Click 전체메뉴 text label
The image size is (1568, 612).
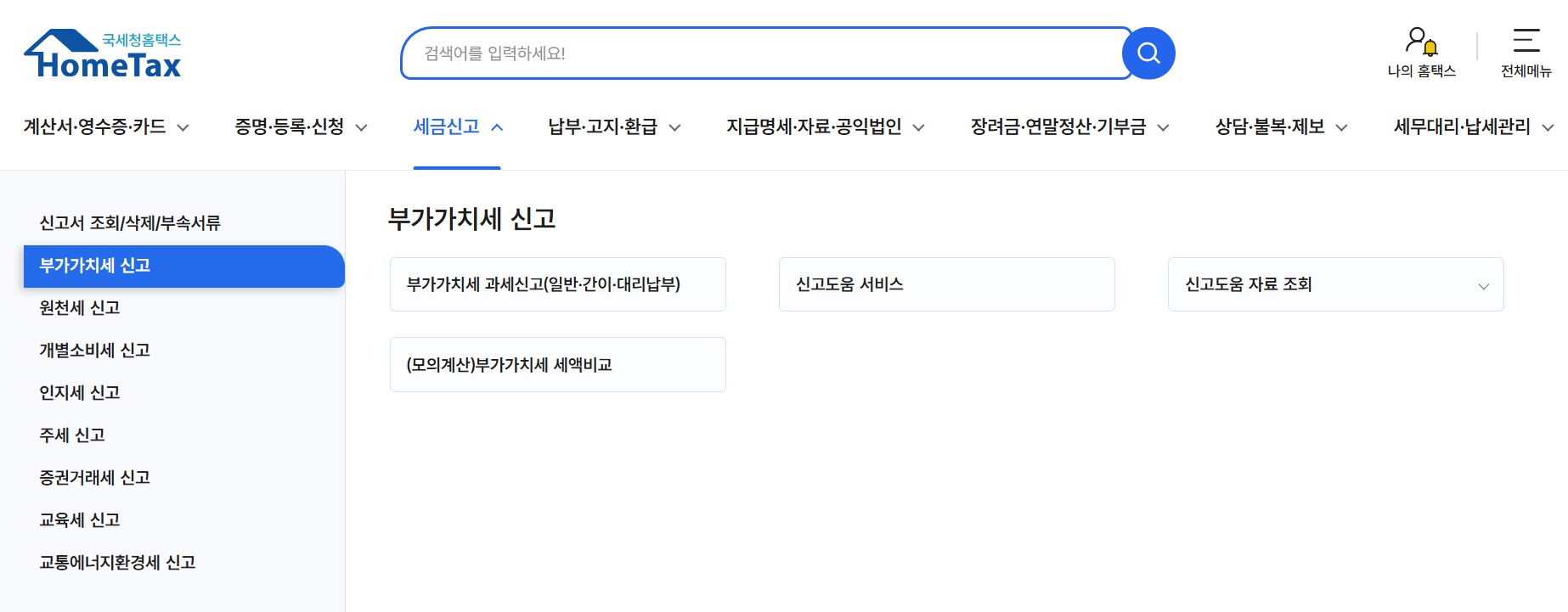pos(1526,71)
